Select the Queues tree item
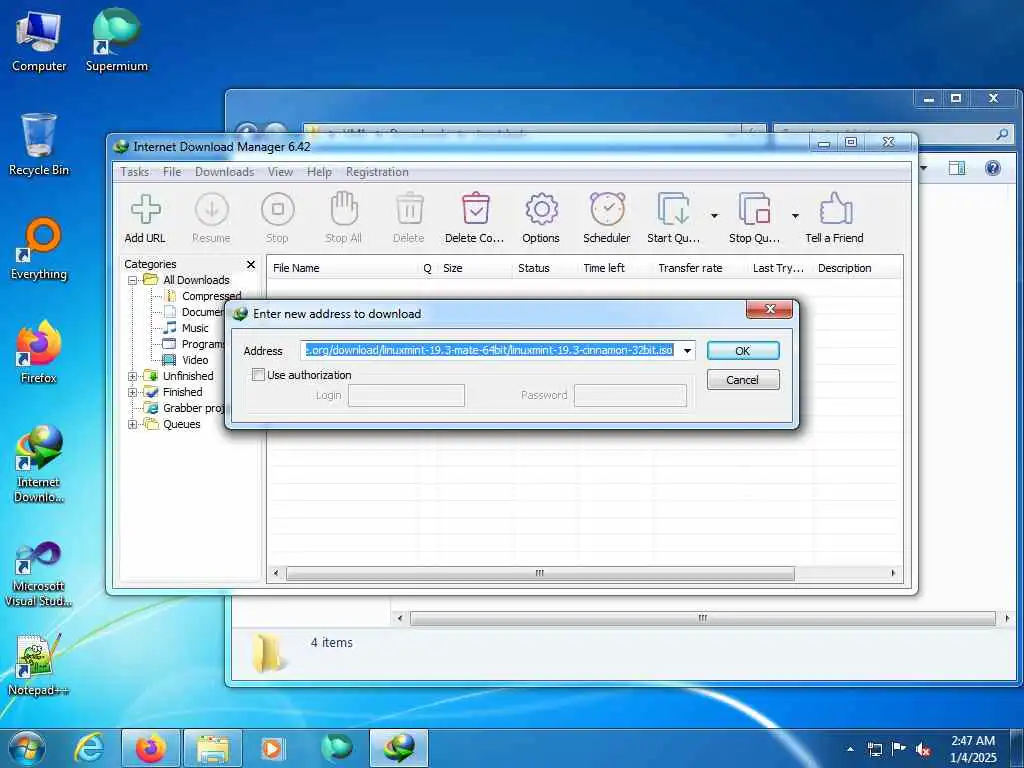The height and width of the screenshot is (768, 1024). [x=172, y=424]
